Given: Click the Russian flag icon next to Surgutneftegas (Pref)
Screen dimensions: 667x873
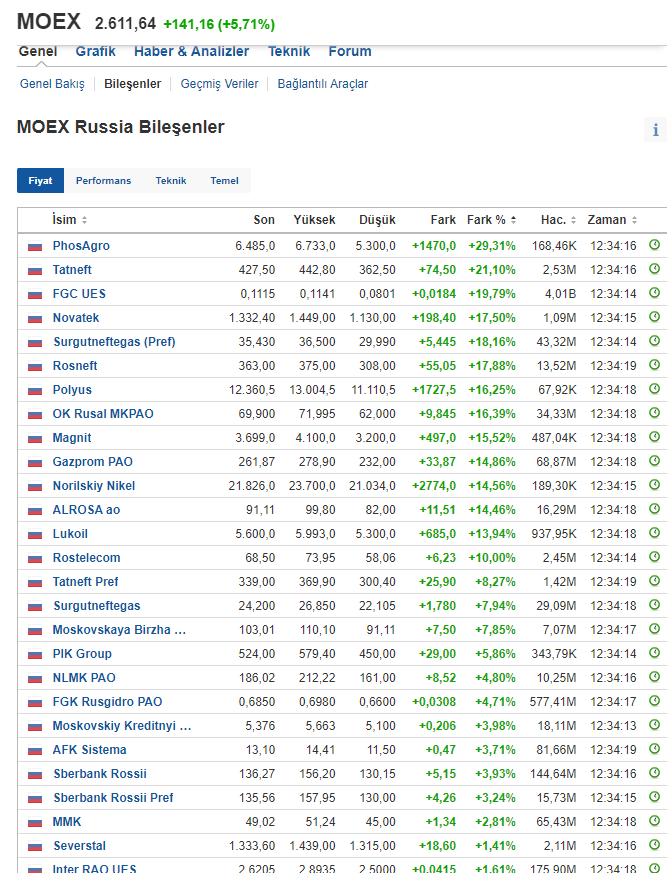Looking at the screenshot, I should (x=35, y=342).
